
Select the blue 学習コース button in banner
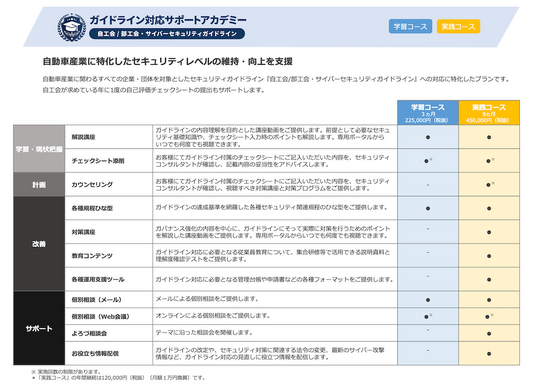(410, 26)
